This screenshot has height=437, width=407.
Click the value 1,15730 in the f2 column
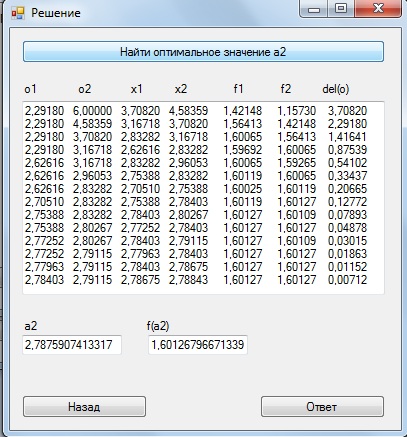(x=296, y=111)
